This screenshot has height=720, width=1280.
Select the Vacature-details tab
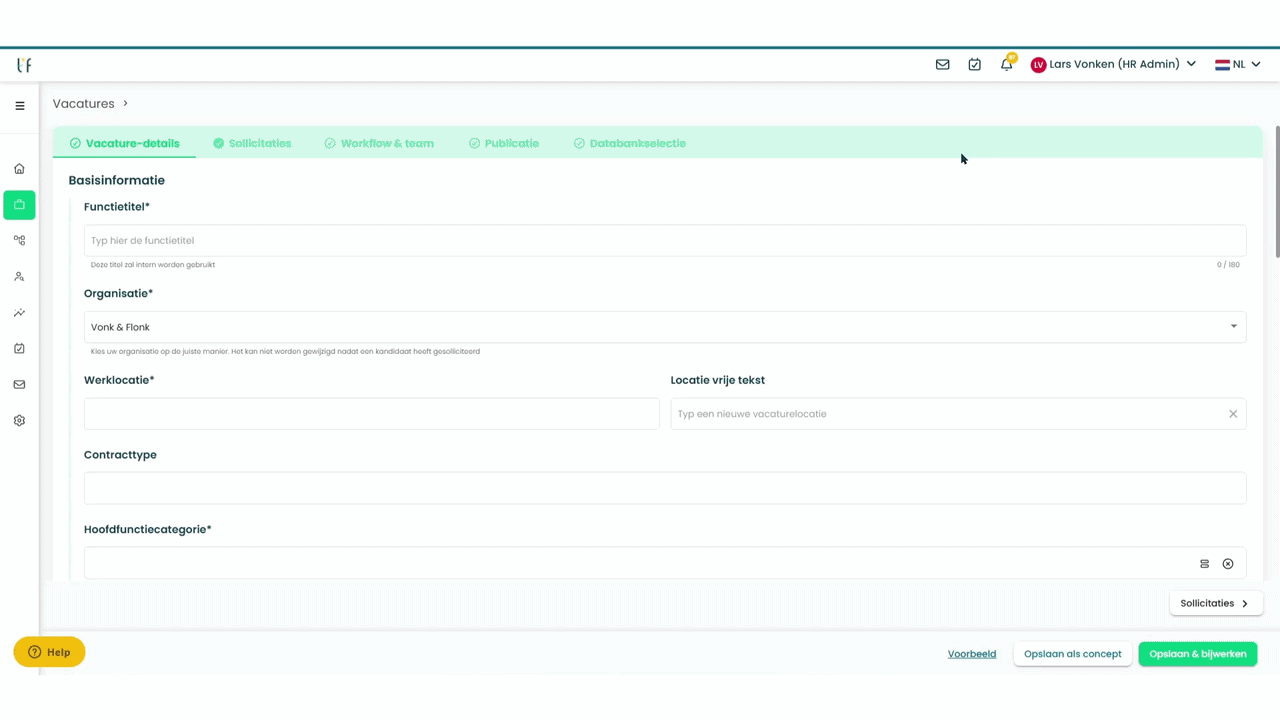point(125,143)
